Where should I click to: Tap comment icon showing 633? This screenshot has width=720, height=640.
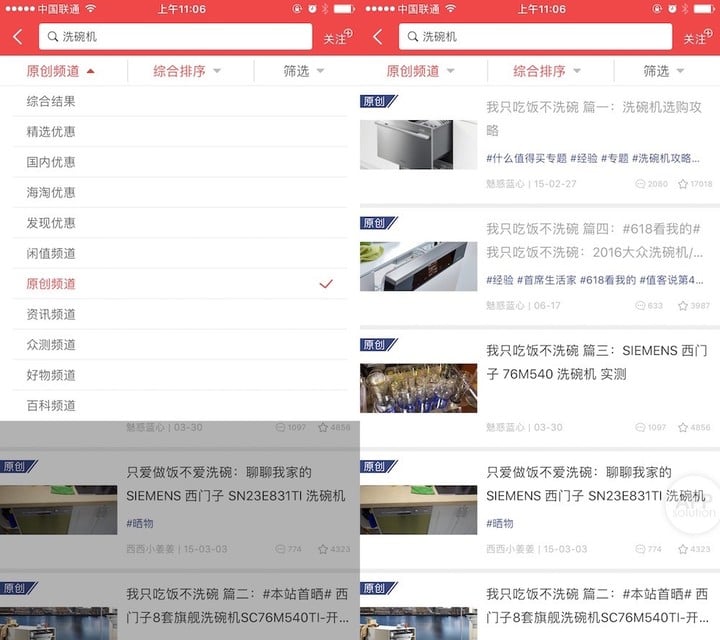[x=640, y=306]
